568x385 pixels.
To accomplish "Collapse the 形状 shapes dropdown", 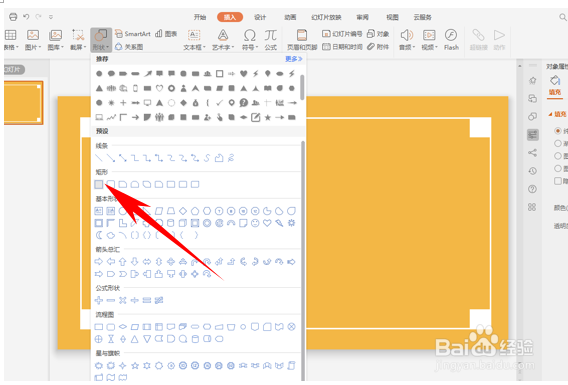I will click(x=101, y=40).
